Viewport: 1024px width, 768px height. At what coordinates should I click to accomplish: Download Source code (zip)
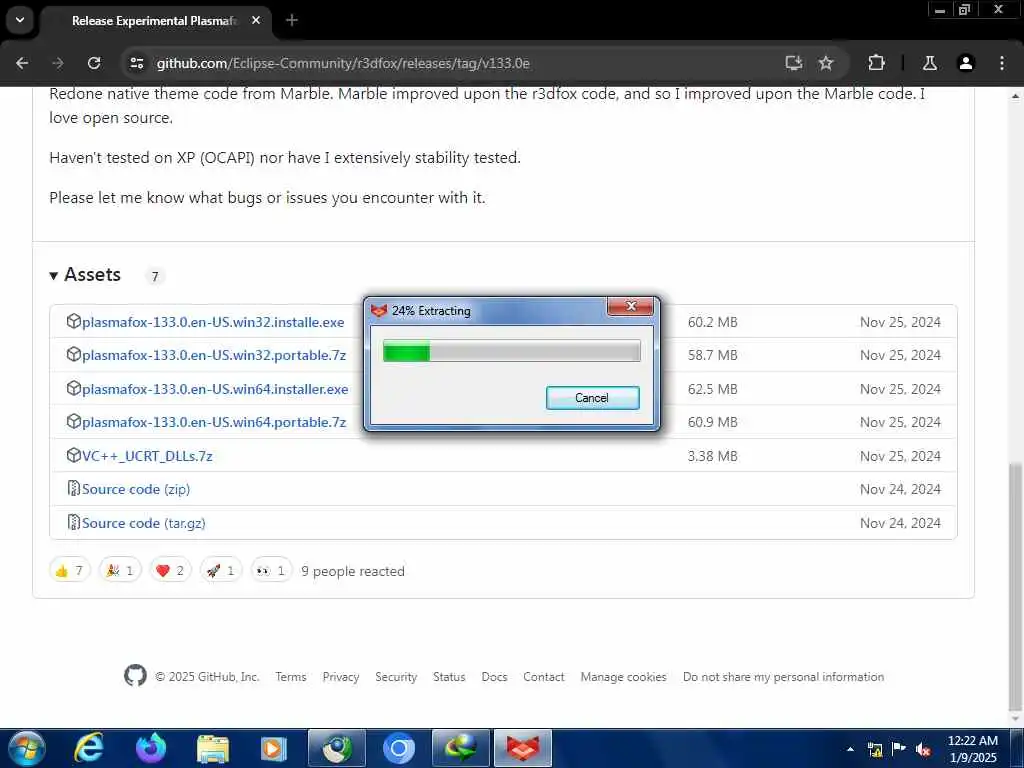pos(136,489)
